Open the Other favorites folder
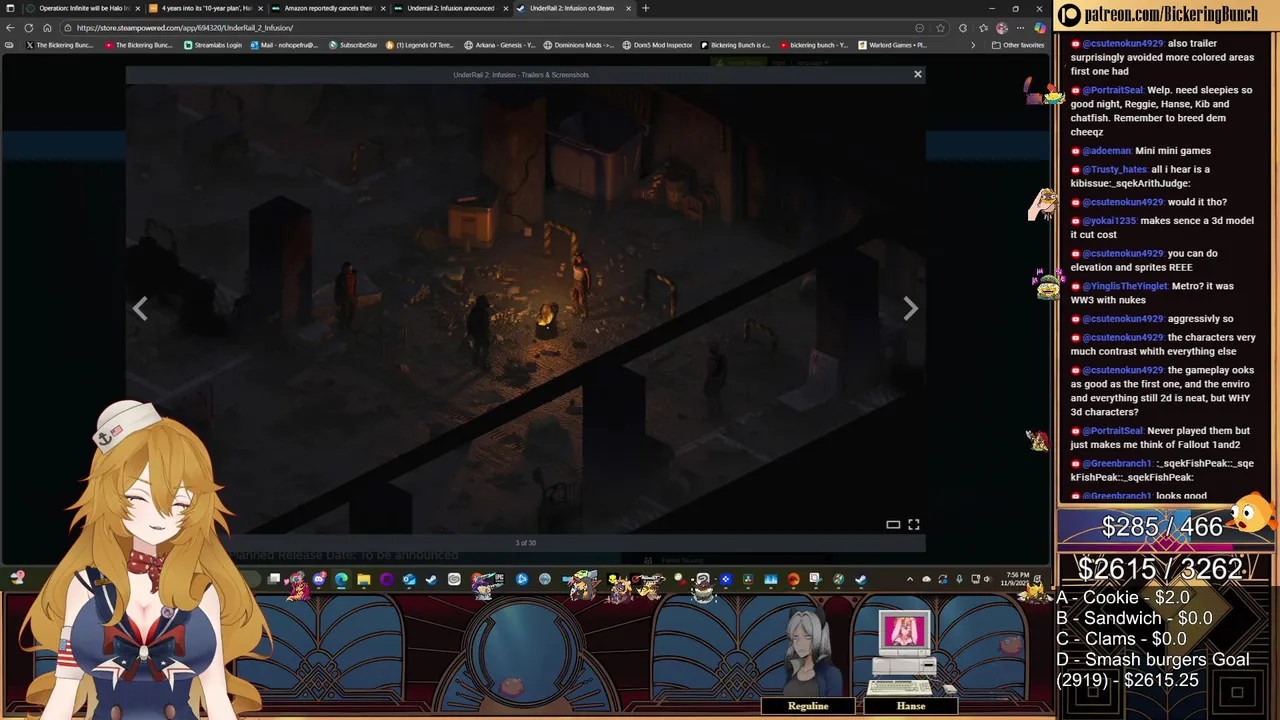Screen dimensions: 1280x720 (1018, 45)
